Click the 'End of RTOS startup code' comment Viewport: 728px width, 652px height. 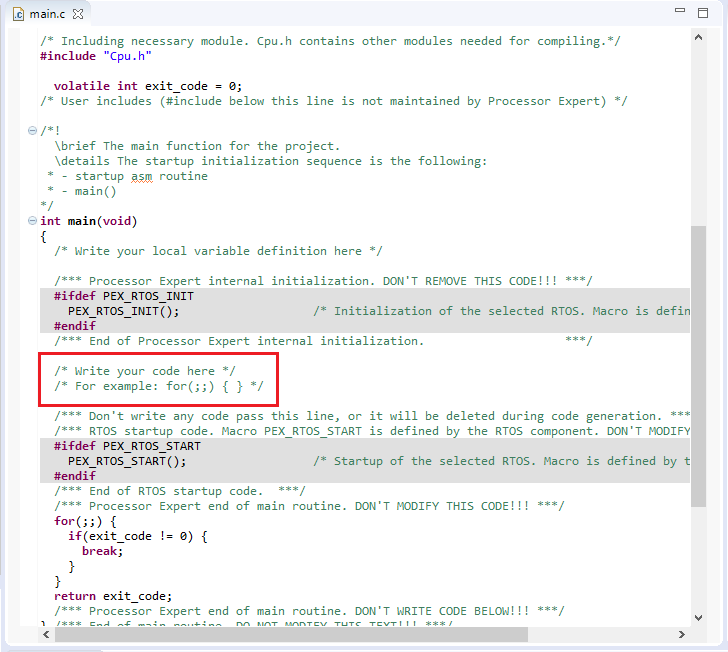click(x=180, y=491)
